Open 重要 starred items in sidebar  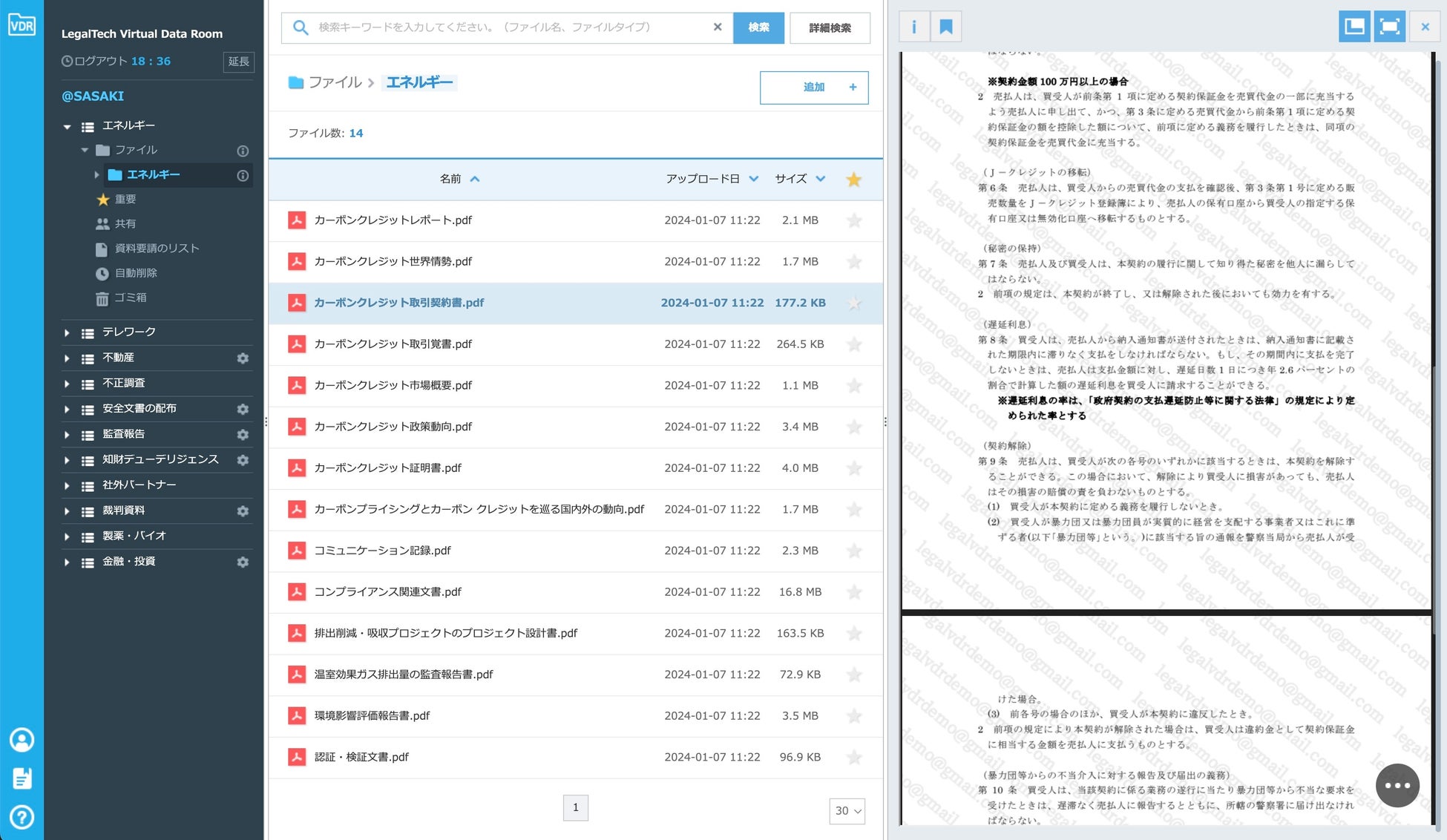pyautogui.click(x=125, y=199)
